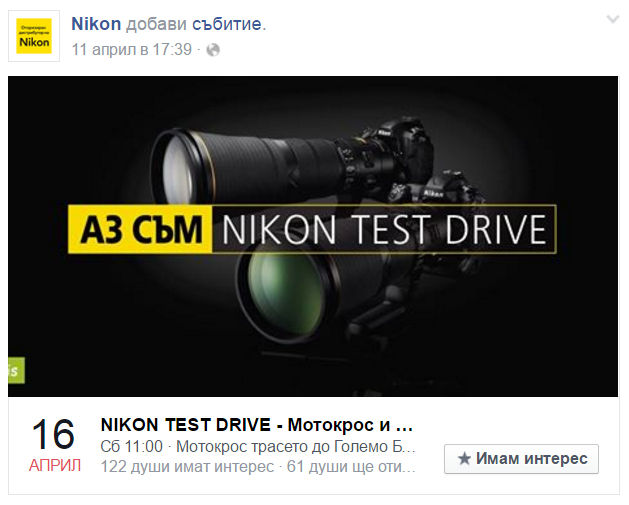Click the event location 'Мотокрос трасето до Големо Б...'
Viewport: 629px width, 505px height.
click(x=296, y=446)
